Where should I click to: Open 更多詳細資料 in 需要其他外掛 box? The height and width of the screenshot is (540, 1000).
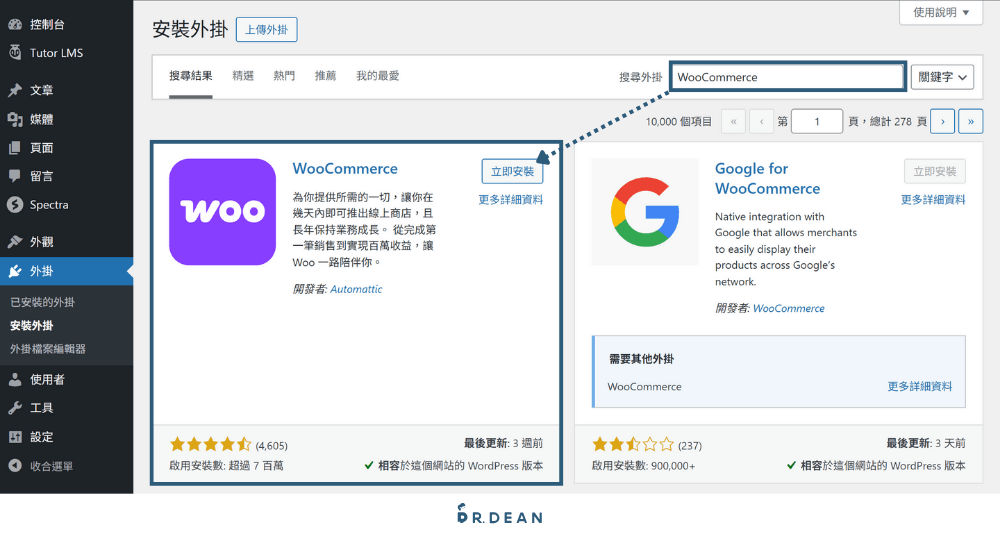click(920, 386)
